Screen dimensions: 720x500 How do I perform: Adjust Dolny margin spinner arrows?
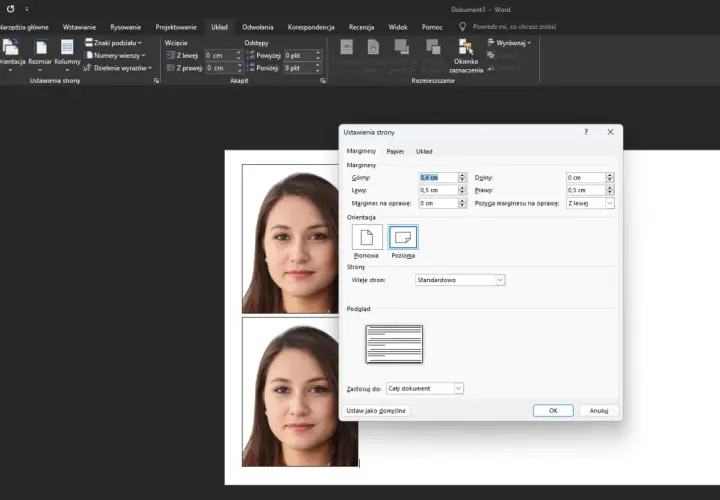610,177
